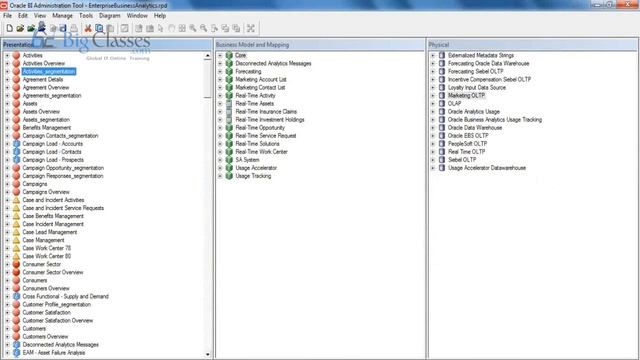Viewport: 640px width, 360px height.
Task: Click the red icon beside Consumer Sector
Action: pyautogui.click(x=16, y=264)
